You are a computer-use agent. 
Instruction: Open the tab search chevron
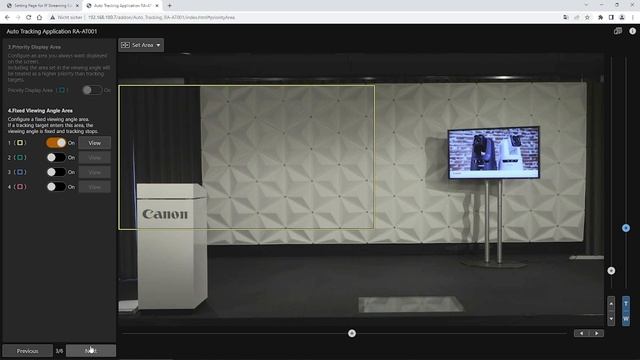(586, 5)
